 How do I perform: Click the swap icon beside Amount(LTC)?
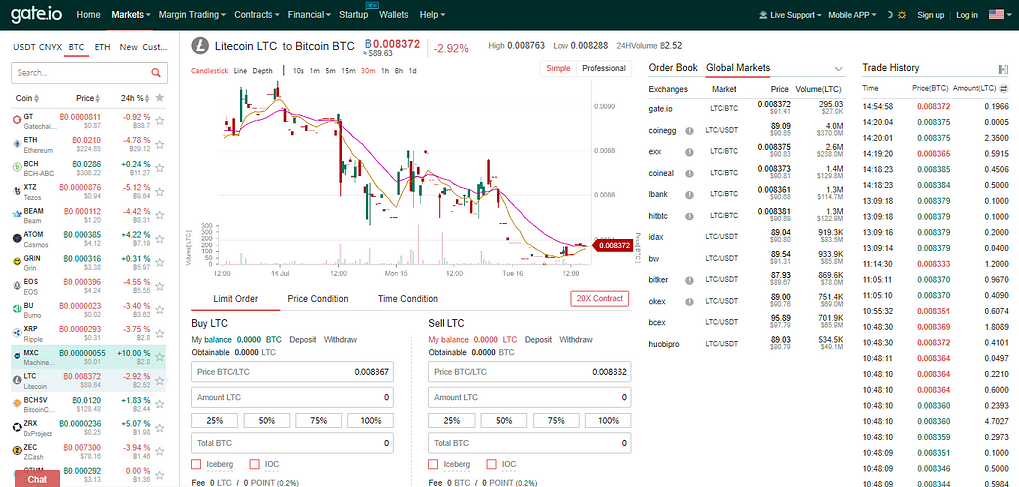coord(1003,88)
